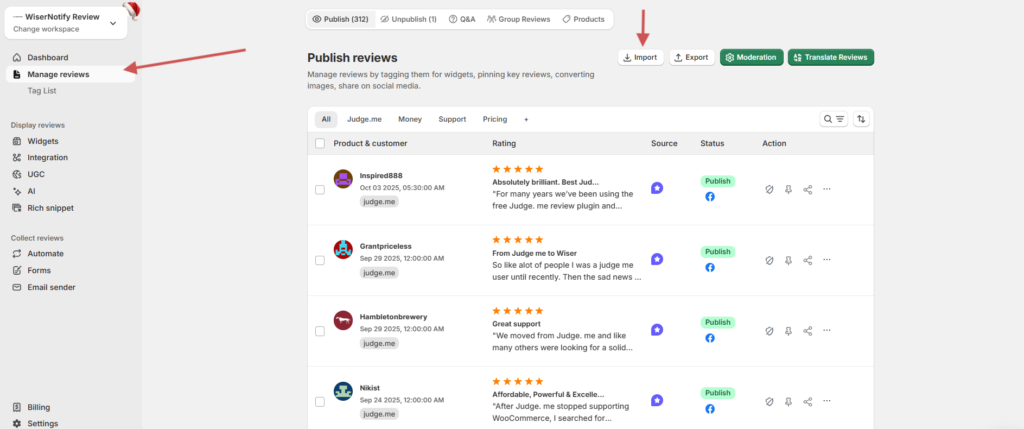Click unpublish icon for Hambletonbrewery review
This screenshot has width=1024, height=429.
tap(769, 330)
